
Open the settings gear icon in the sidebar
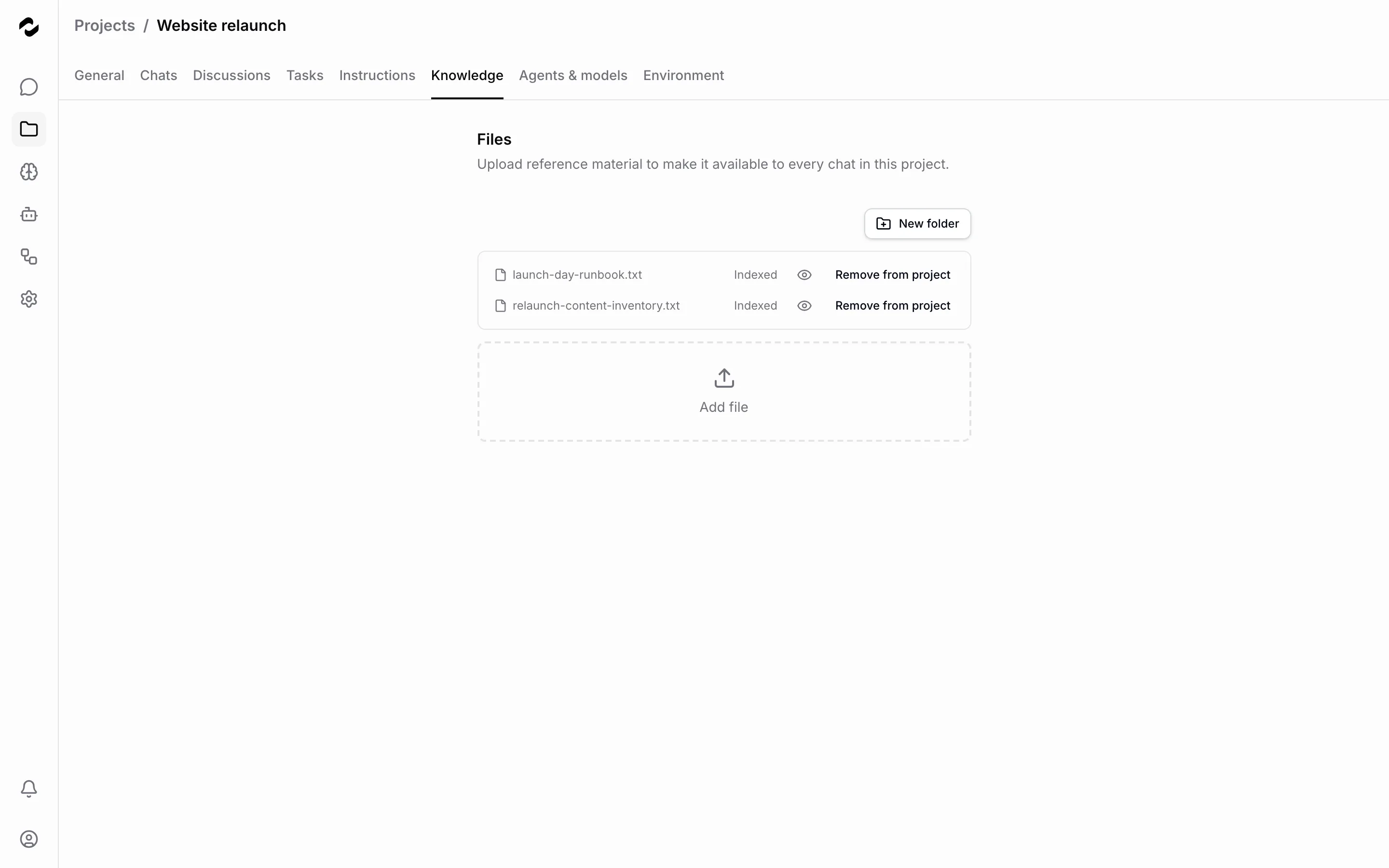click(29, 299)
